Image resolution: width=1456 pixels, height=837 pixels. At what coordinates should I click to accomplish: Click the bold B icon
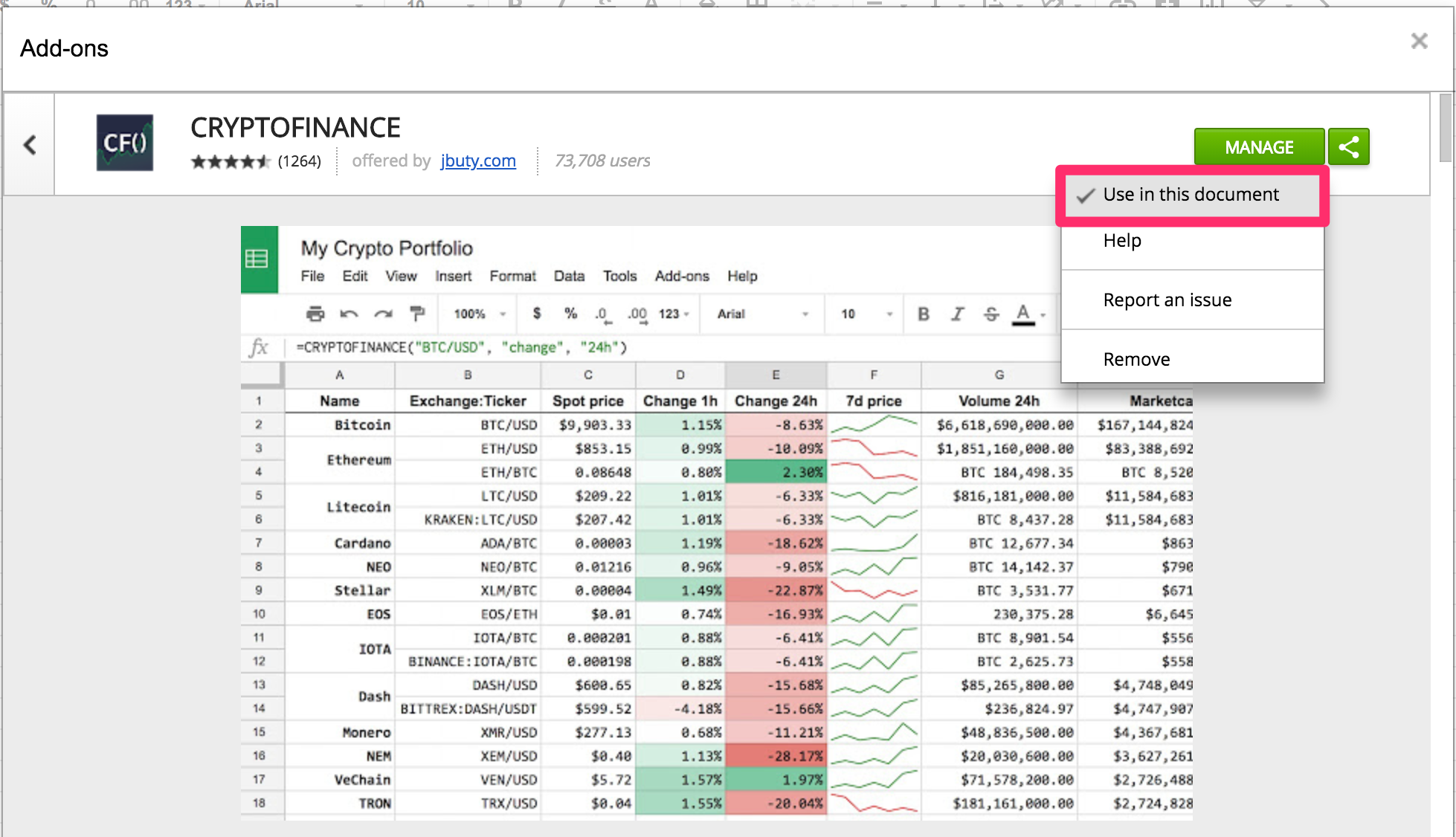click(924, 314)
